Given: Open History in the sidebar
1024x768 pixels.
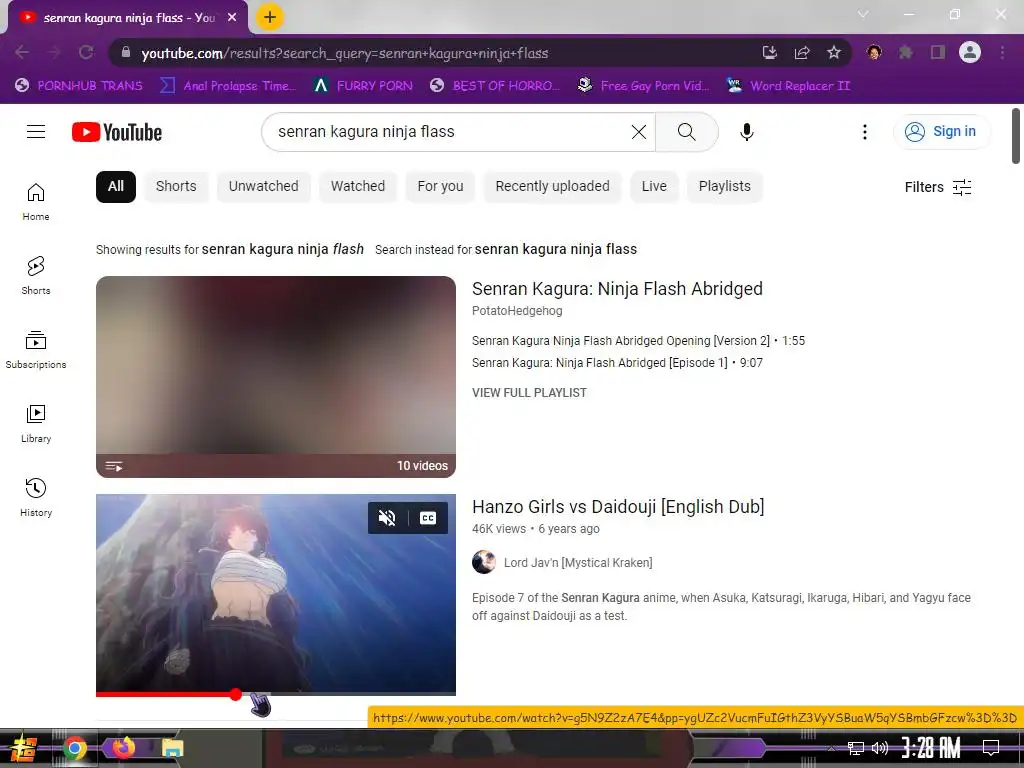Looking at the screenshot, I should click(36, 498).
